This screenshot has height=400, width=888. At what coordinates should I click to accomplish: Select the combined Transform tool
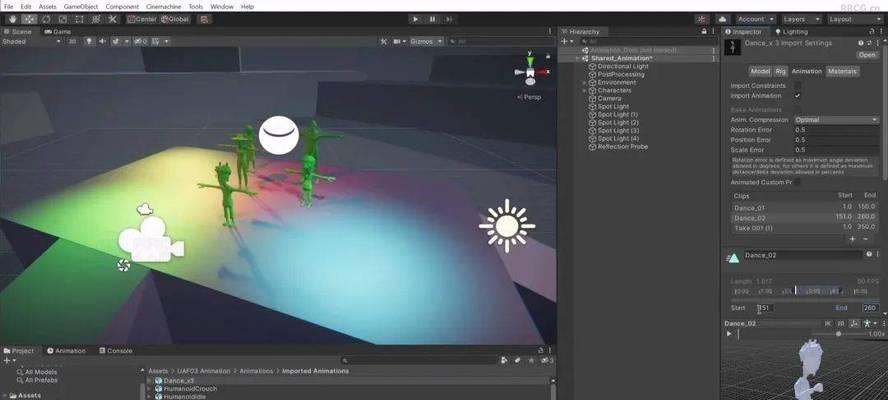[x=96, y=19]
